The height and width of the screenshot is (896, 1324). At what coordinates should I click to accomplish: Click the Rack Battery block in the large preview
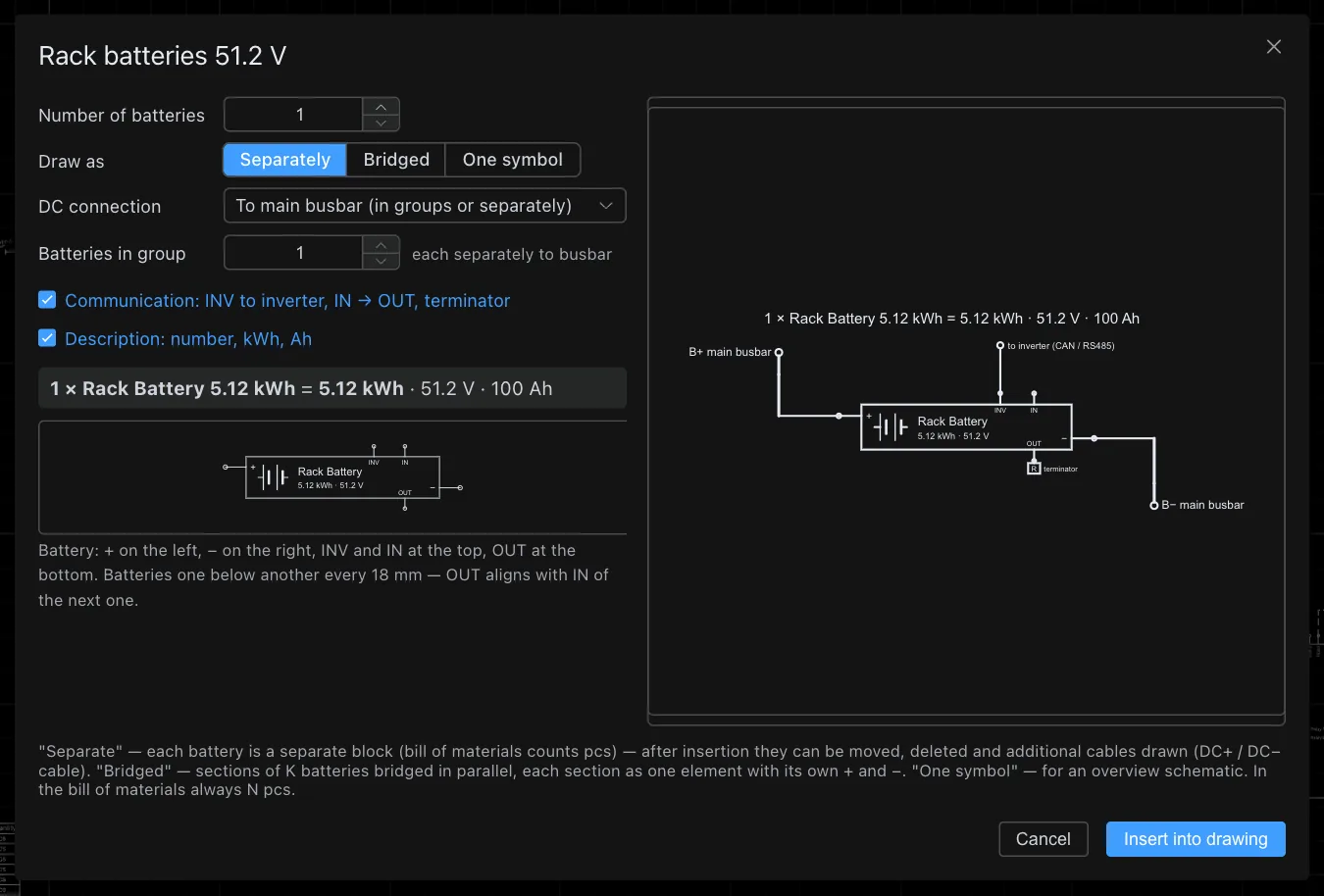tap(966, 426)
